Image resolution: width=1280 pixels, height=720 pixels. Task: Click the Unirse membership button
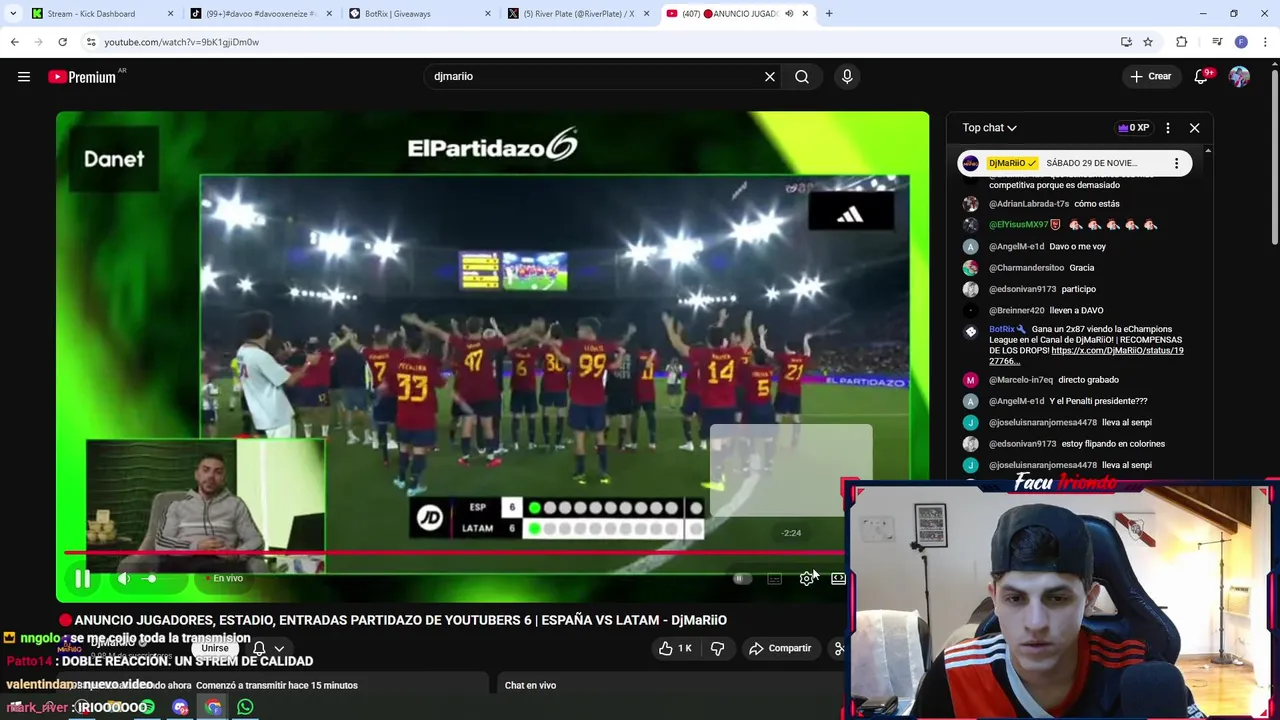click(215, 648)
